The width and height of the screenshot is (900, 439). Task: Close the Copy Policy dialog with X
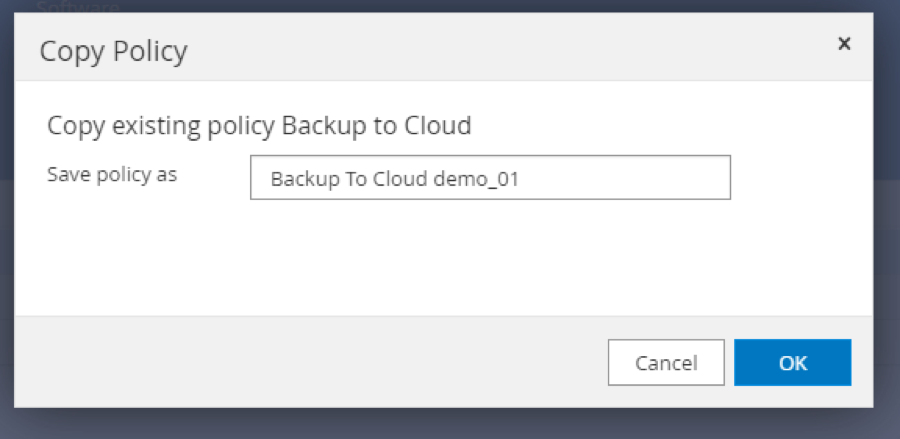click(844, 43)
